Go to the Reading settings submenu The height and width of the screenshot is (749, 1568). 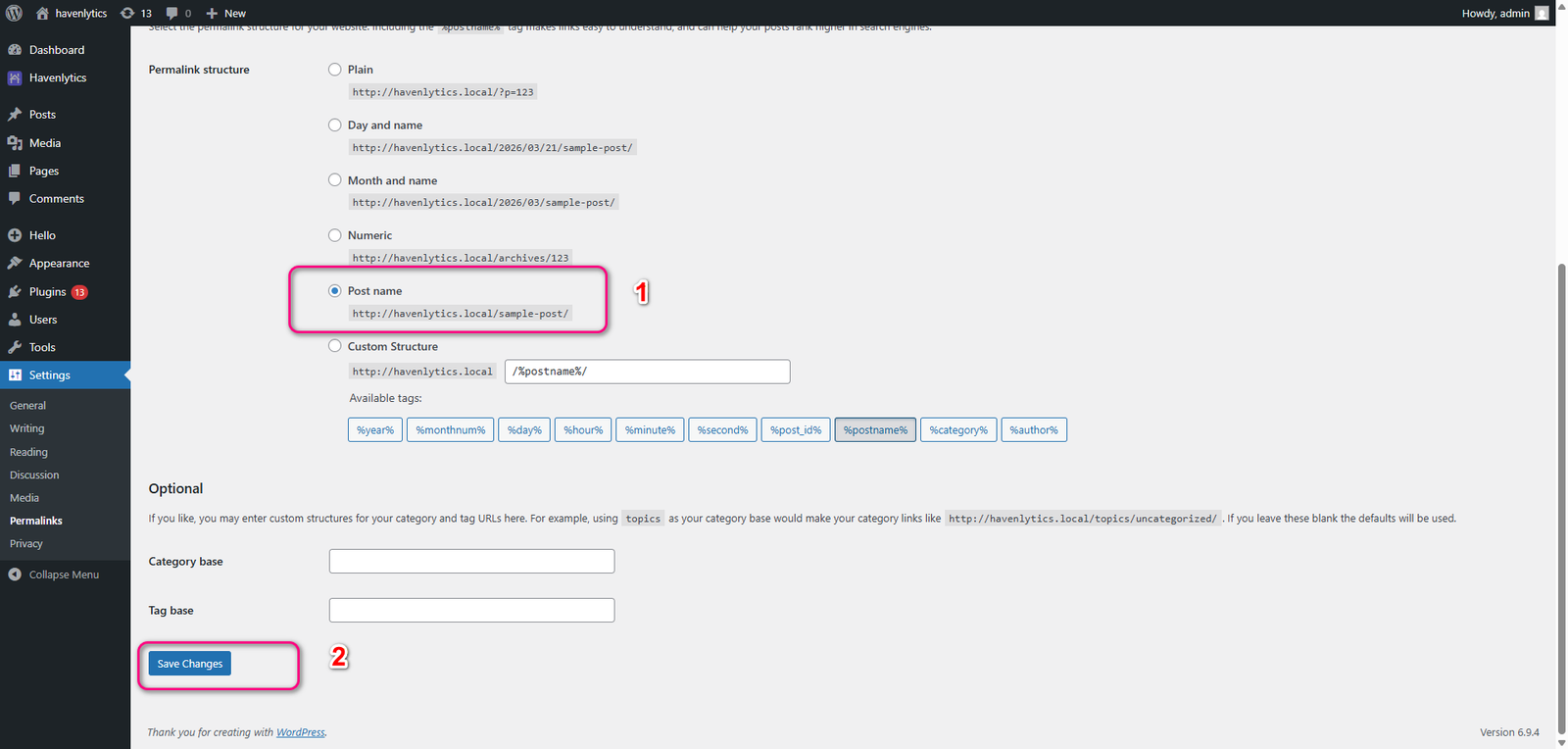click(28, 452)
